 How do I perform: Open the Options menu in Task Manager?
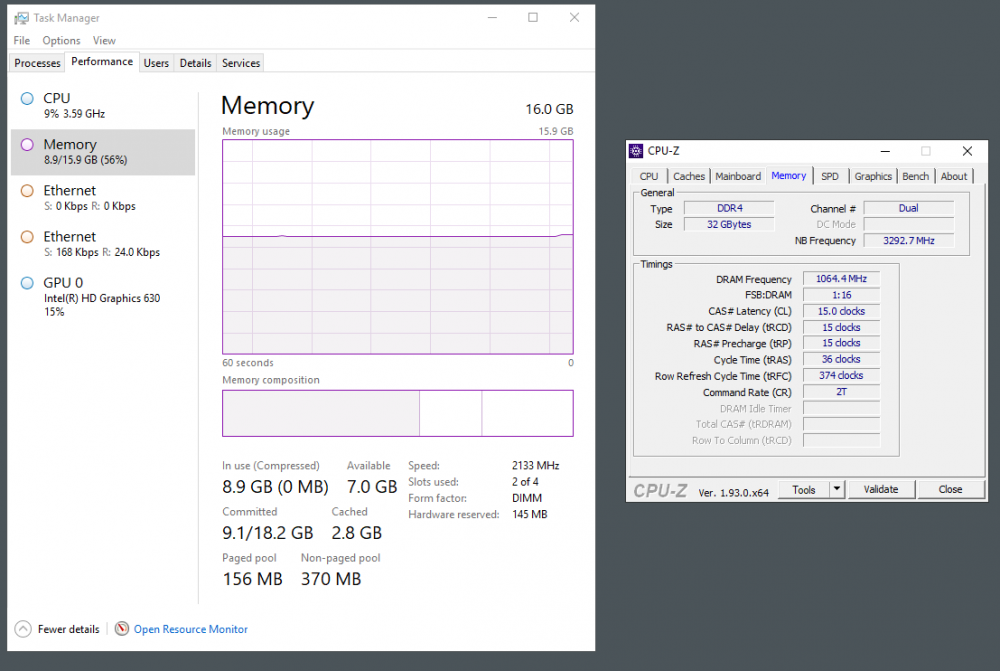click(61, 40)
